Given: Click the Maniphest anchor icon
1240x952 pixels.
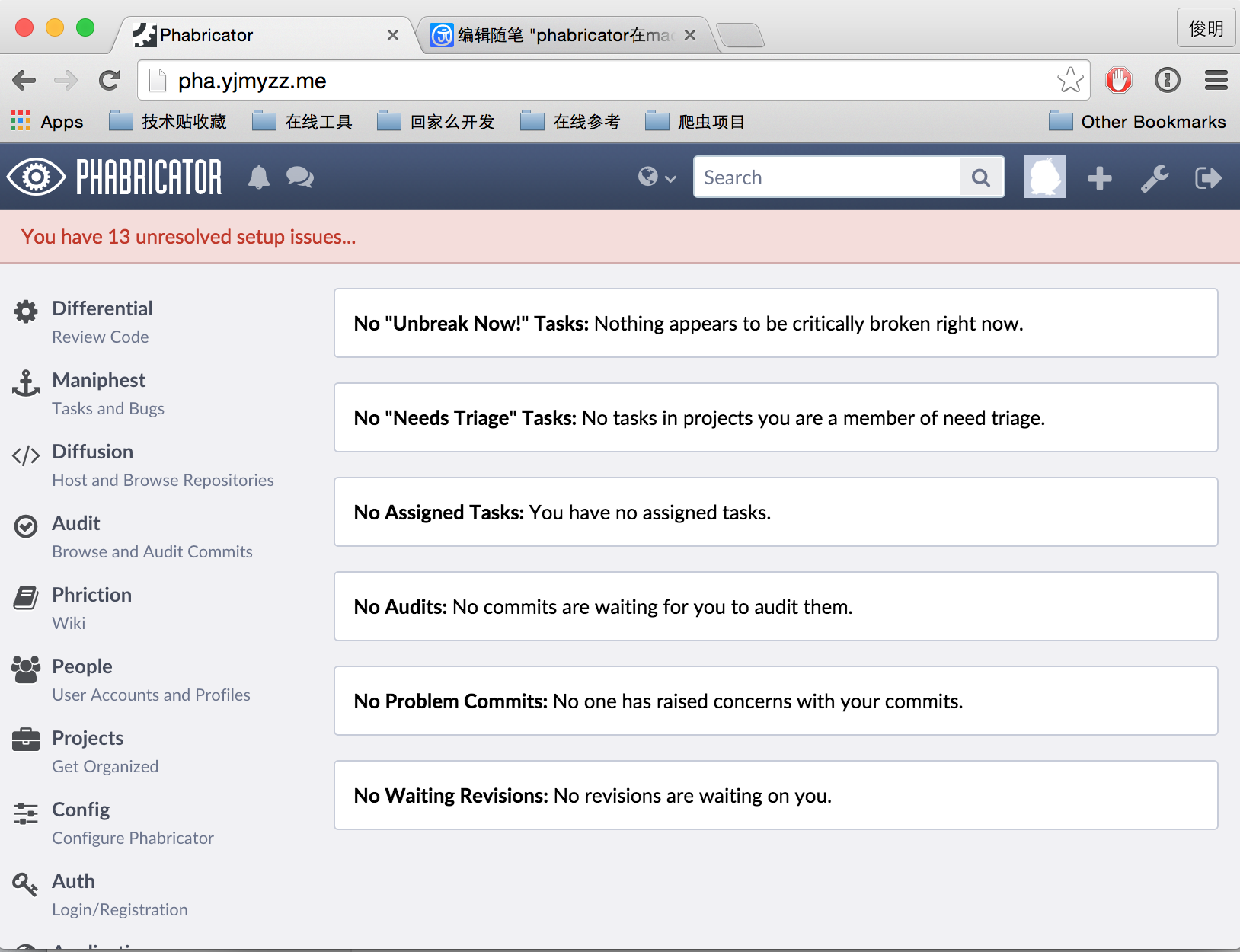Looking at the screenshot, I should [26, 383].
